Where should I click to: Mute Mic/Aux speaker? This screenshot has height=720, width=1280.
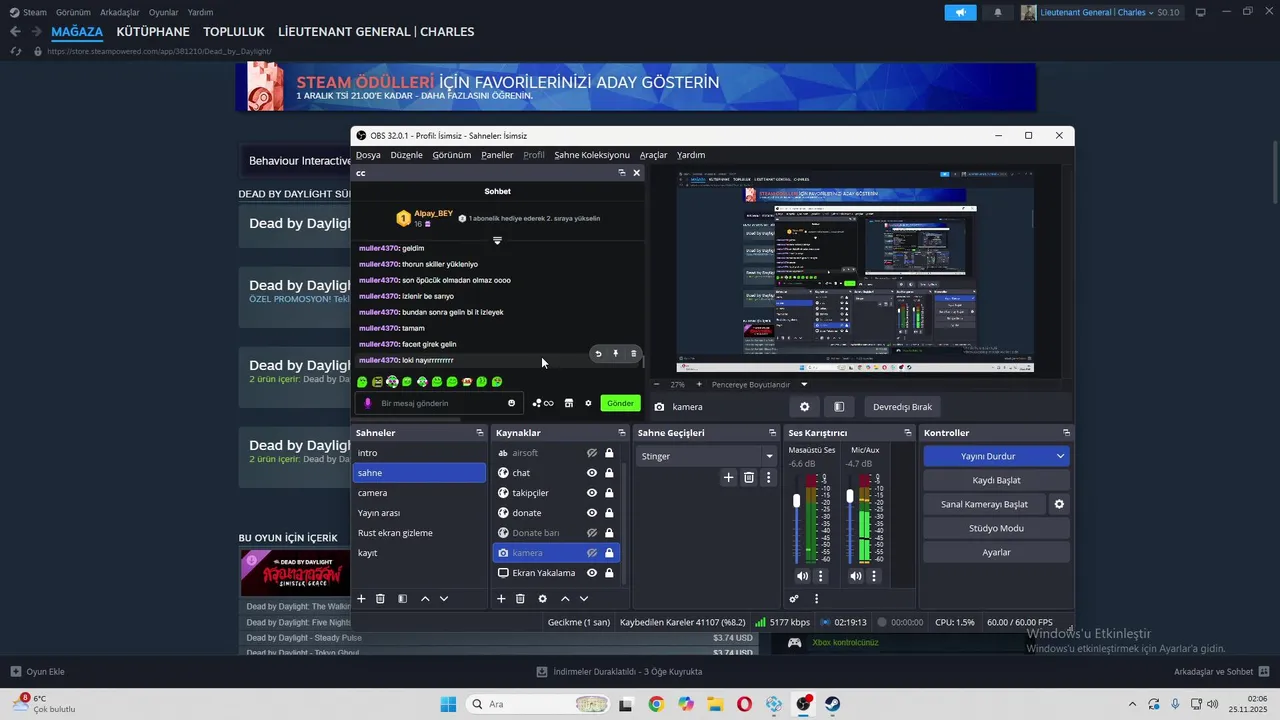click(x=855, y=576)
